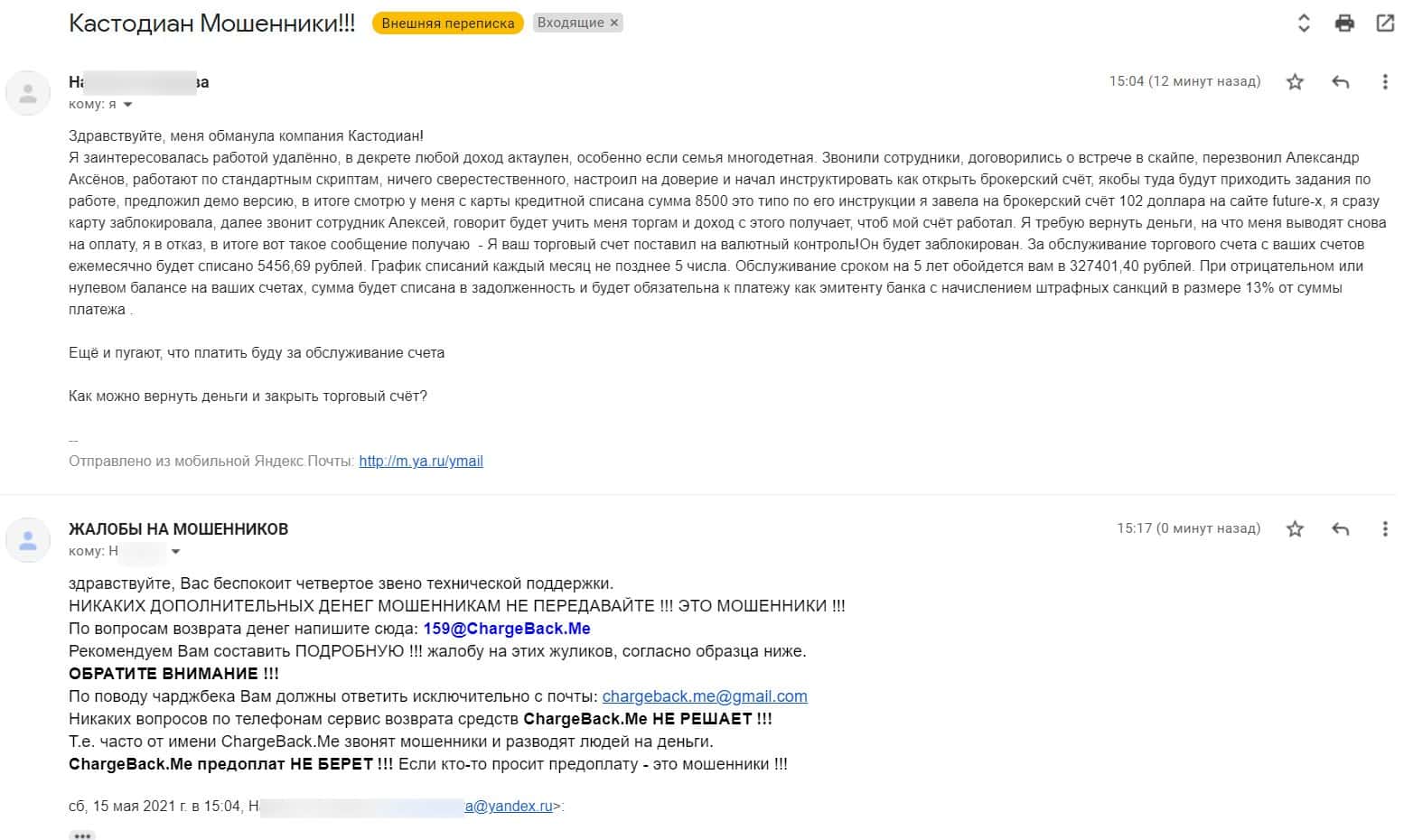Viewport: 1413px width, 840px height.
Task: Reply to the 15:04 message
Action: coord(1340,82)
